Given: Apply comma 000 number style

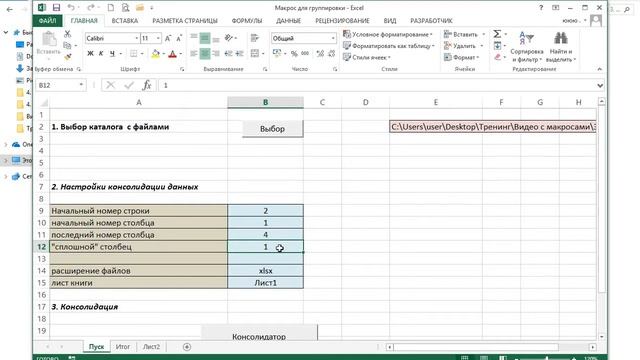Looking at the screenshot, I should click(305, 53).
